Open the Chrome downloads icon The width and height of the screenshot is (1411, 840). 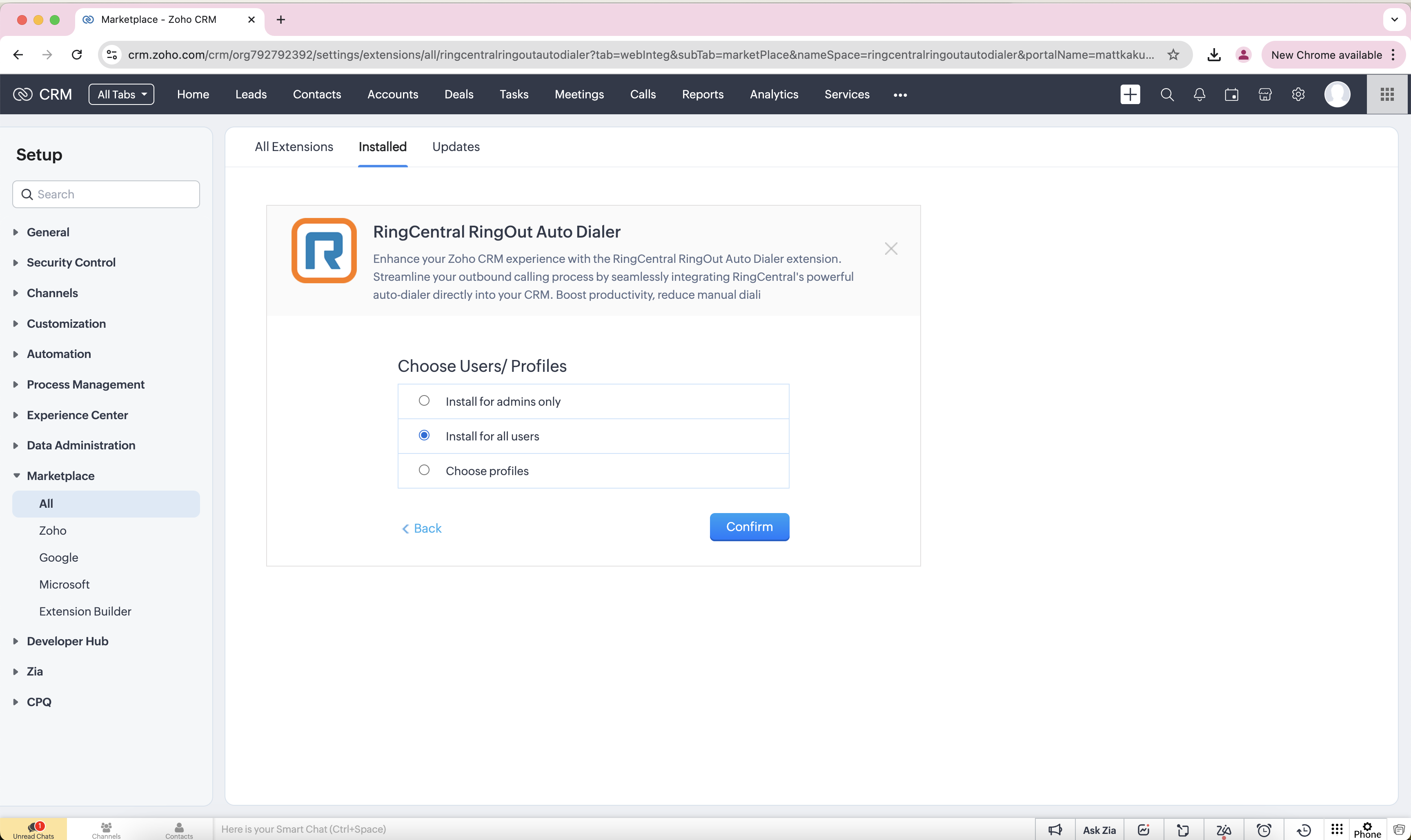(x=1213, y=55)
